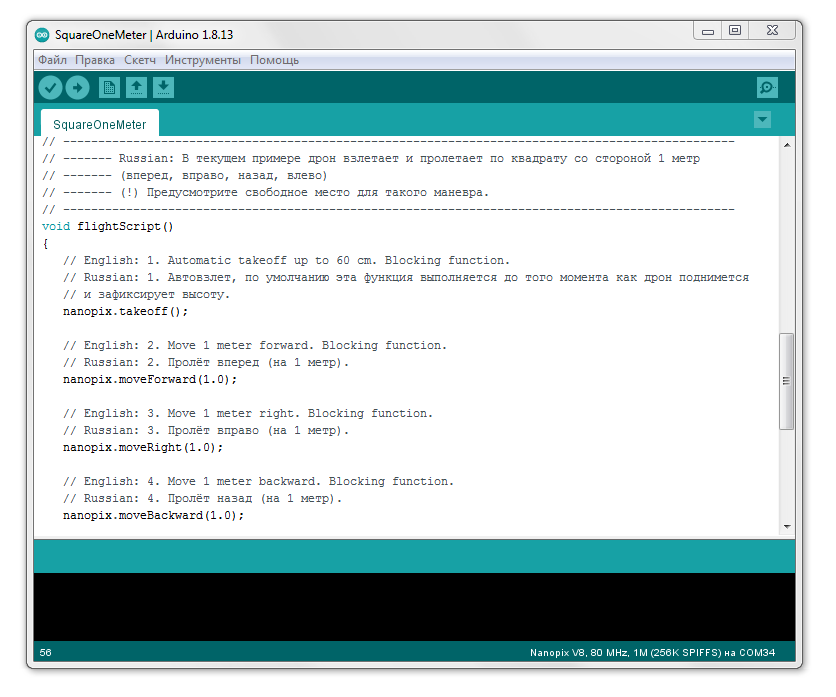The image size is (836, 697).
Task: Expand the tab options dropdown arrow
Action: point(762,119)
